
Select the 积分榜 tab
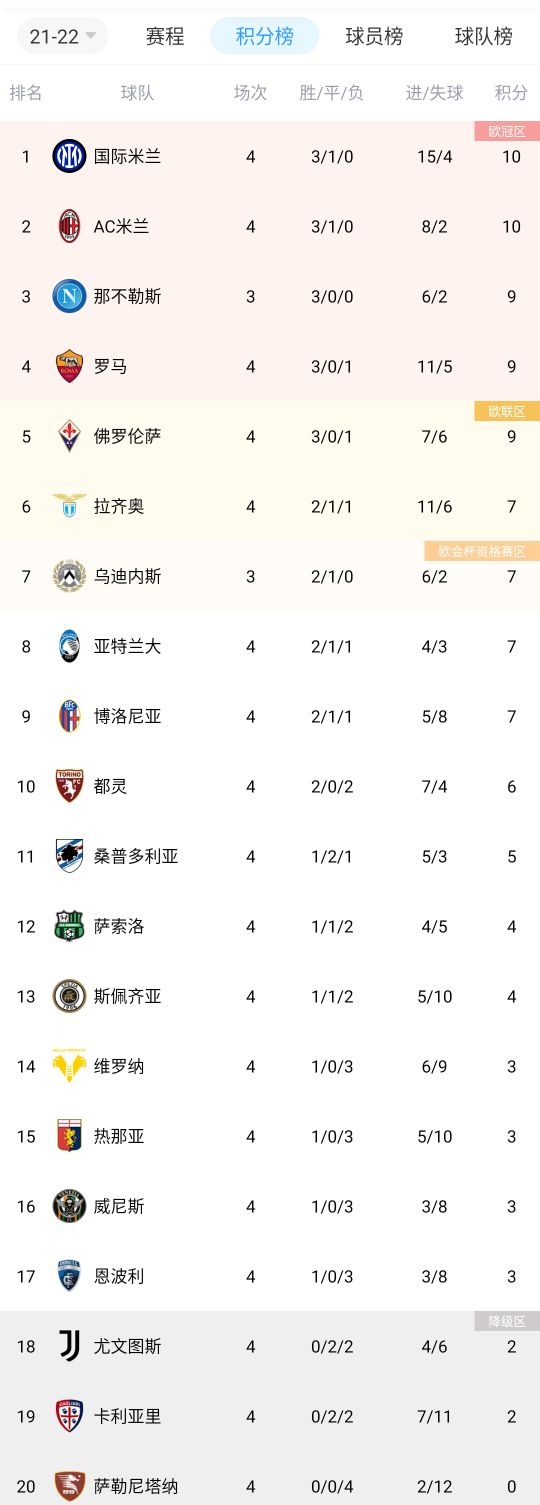[x=265, y=37]
